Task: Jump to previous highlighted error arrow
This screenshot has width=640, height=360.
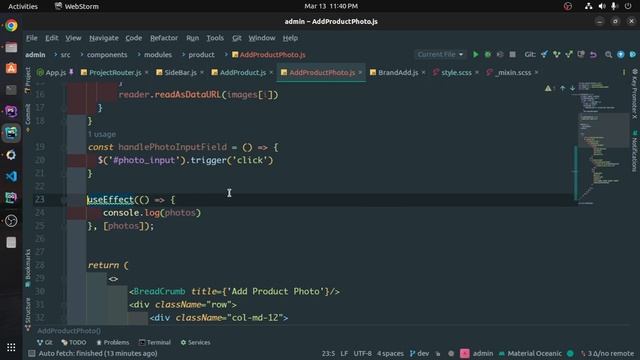Action: pyautogui.click(x=562, y=88)
